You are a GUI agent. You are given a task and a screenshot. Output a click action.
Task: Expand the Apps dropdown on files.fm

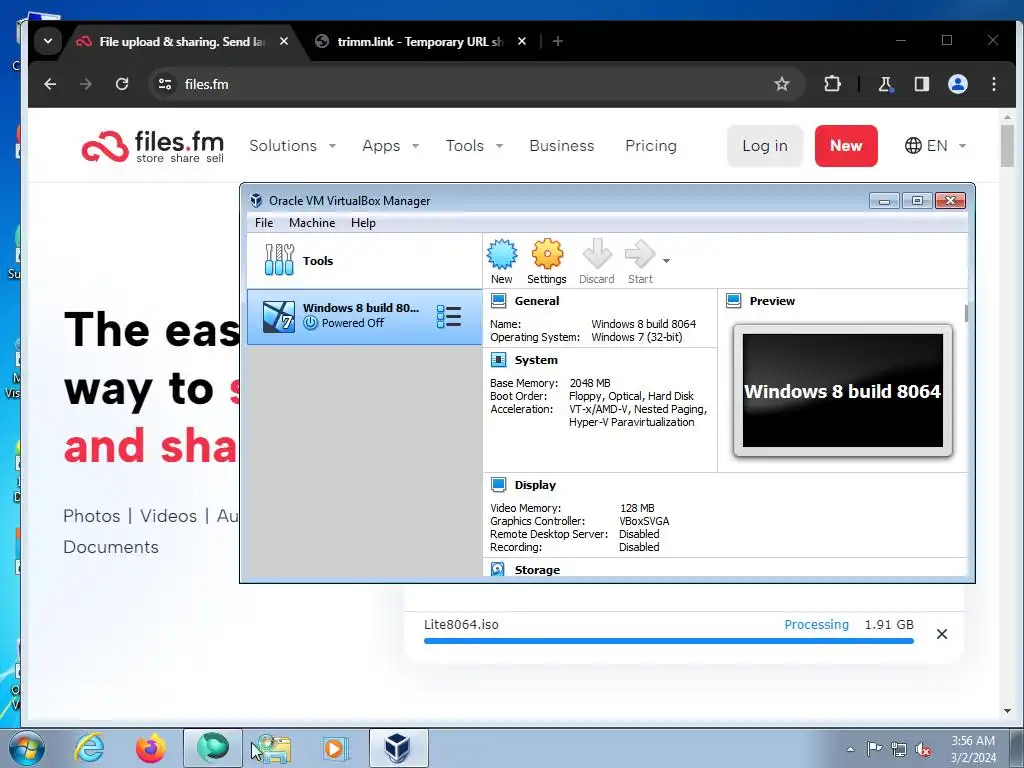point(391,146)
